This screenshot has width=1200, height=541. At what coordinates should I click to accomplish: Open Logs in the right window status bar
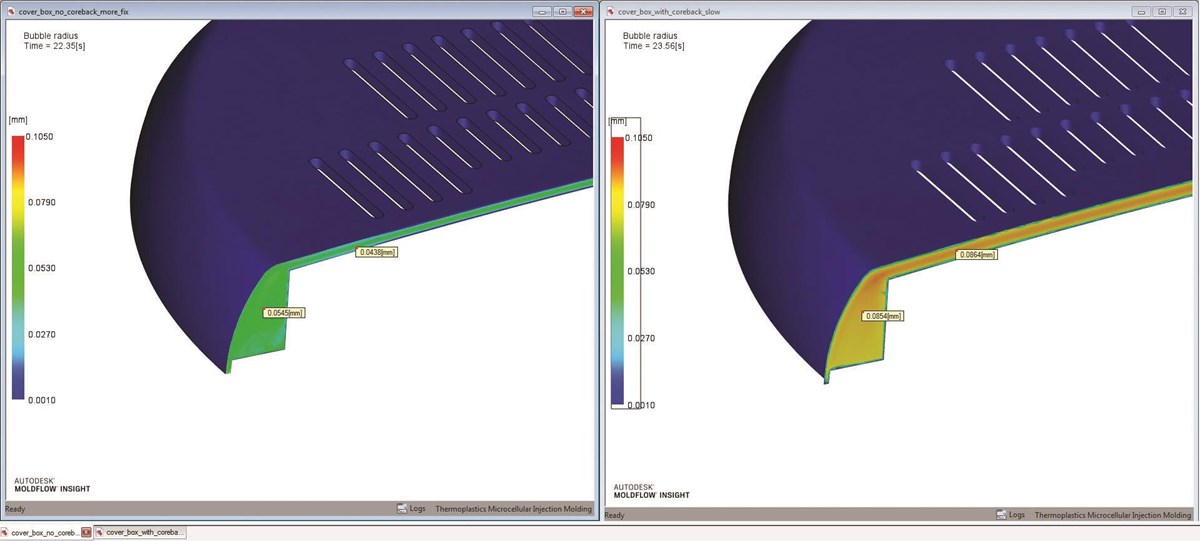pyautogui.click(x=1011, y=515)
